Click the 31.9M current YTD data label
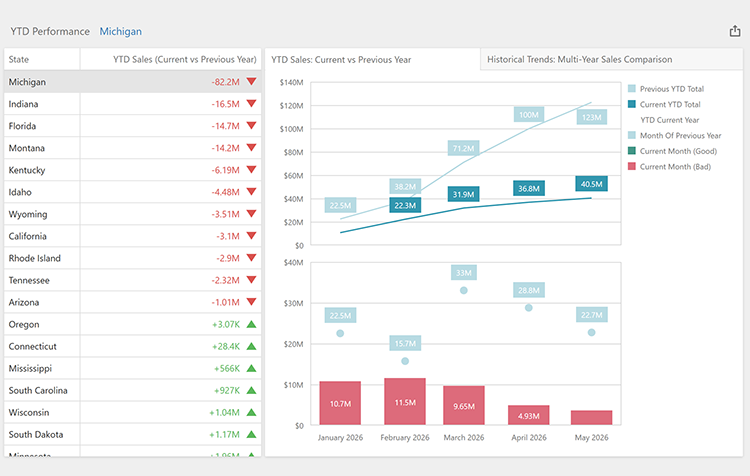 tap(463, 194)
